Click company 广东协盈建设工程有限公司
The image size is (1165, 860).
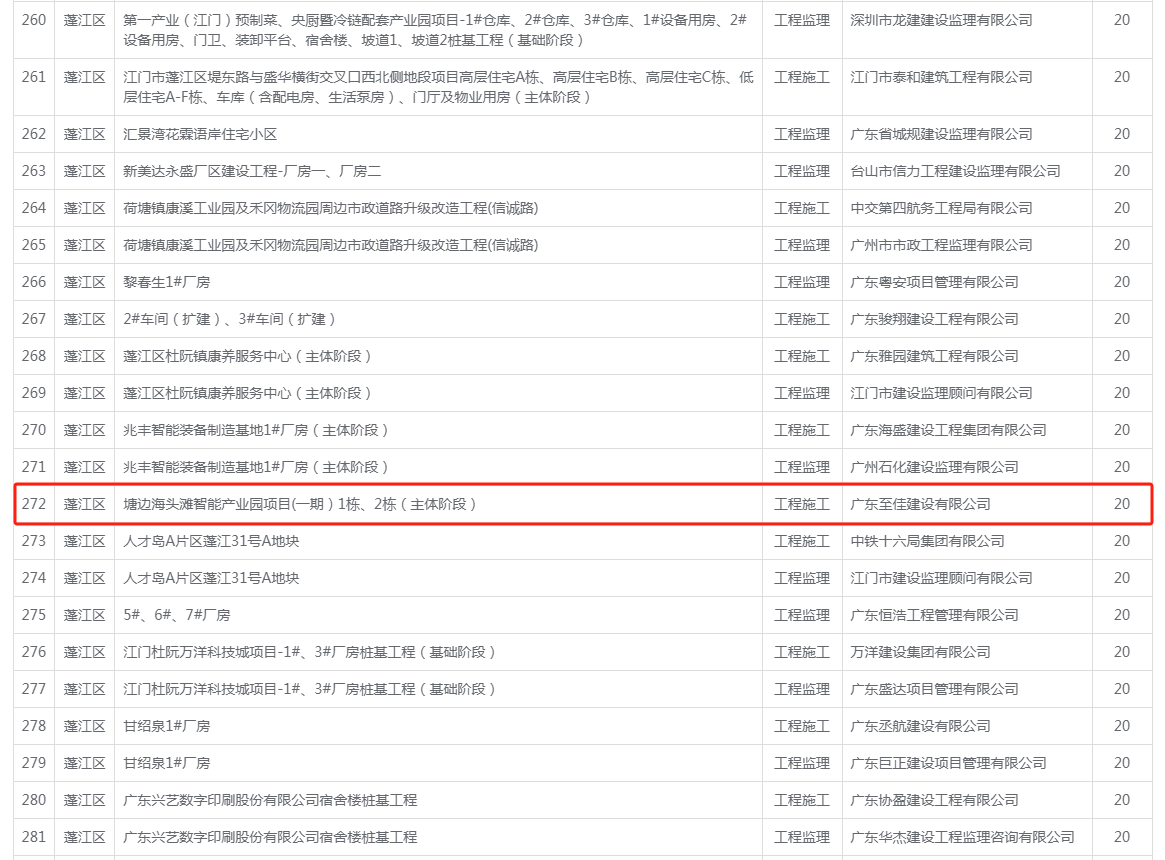(935, 801)
